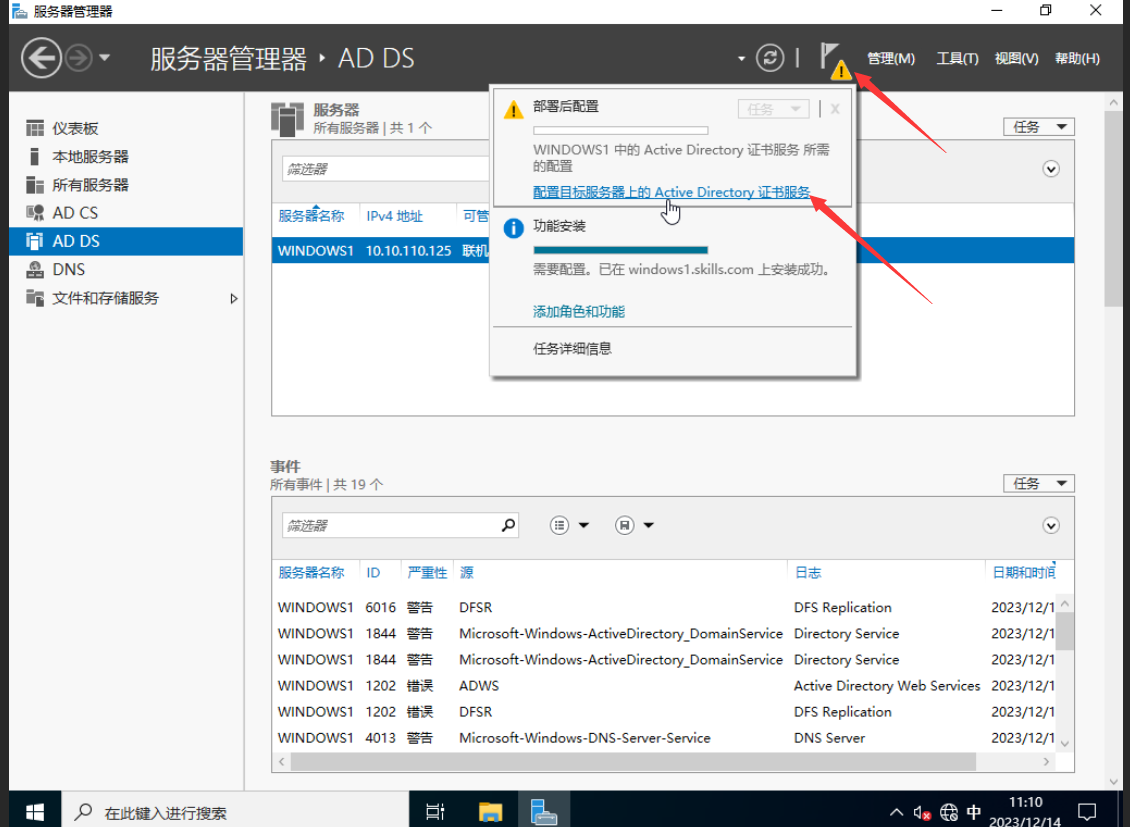Open the Manage (管理) menu
Screen dimensions: 1130x827
(x=890, y=59)
